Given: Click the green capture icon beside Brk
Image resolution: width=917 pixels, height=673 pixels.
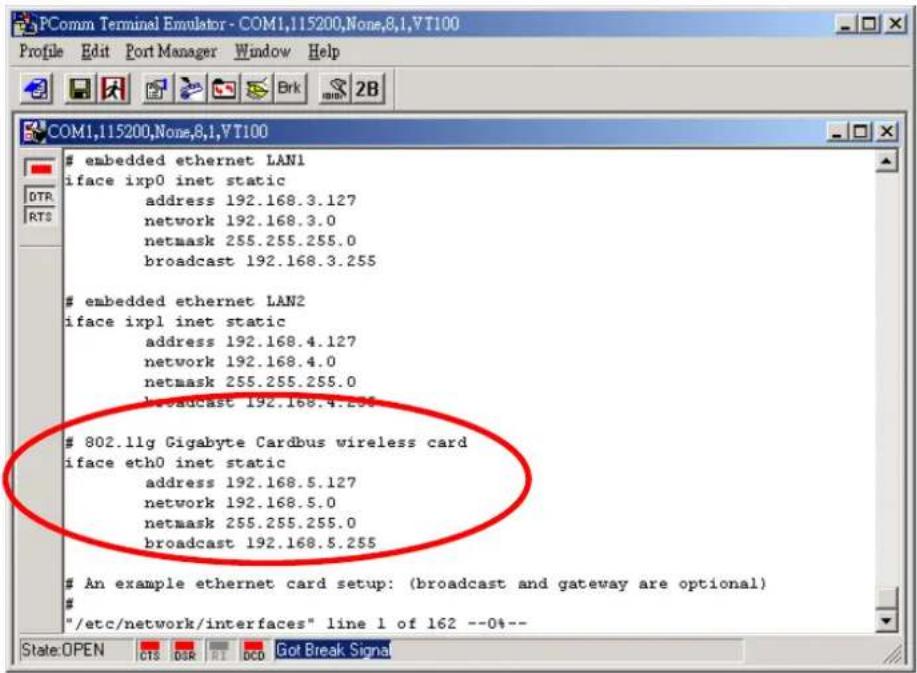Looking at the screenshot, I should [257, 89].
